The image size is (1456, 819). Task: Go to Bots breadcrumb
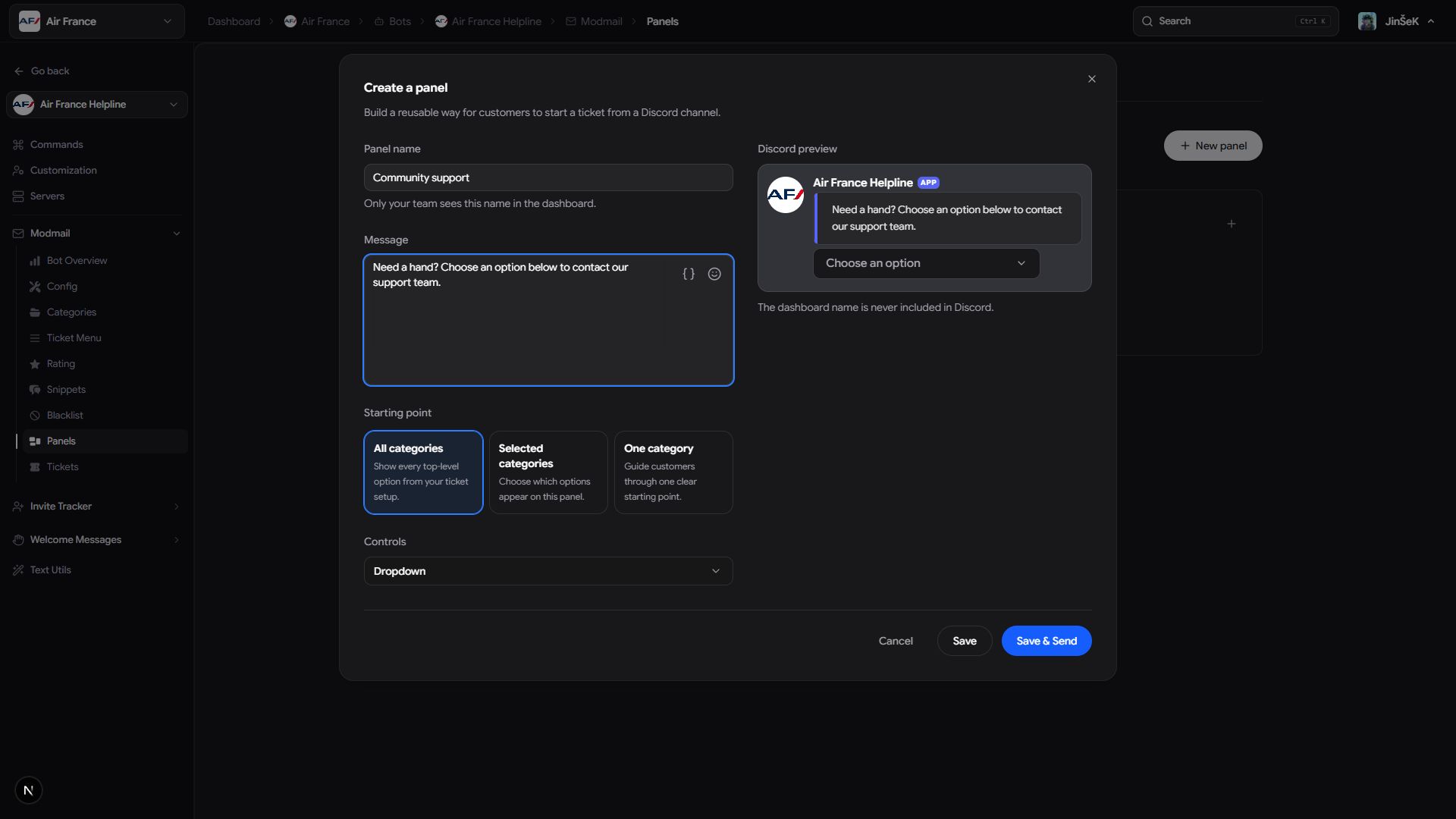point(392,21)
